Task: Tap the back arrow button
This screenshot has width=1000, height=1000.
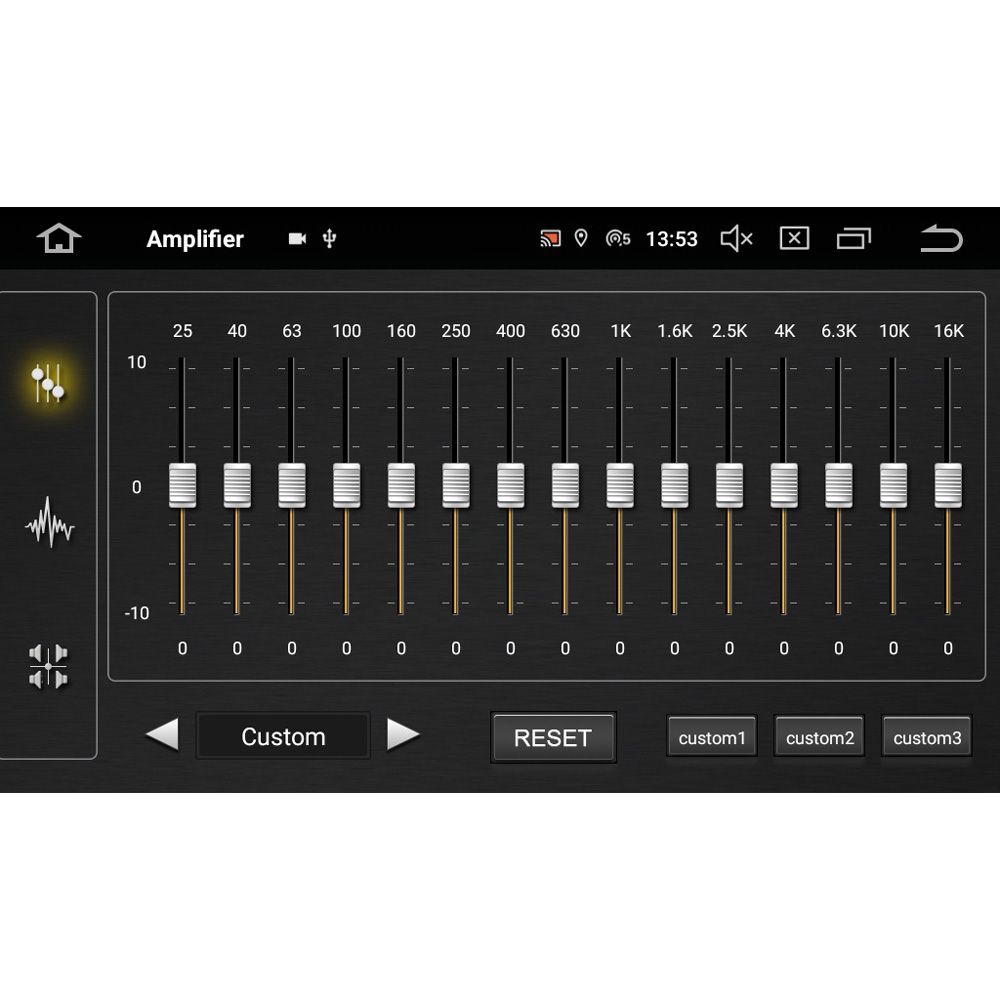Action: 941,239
